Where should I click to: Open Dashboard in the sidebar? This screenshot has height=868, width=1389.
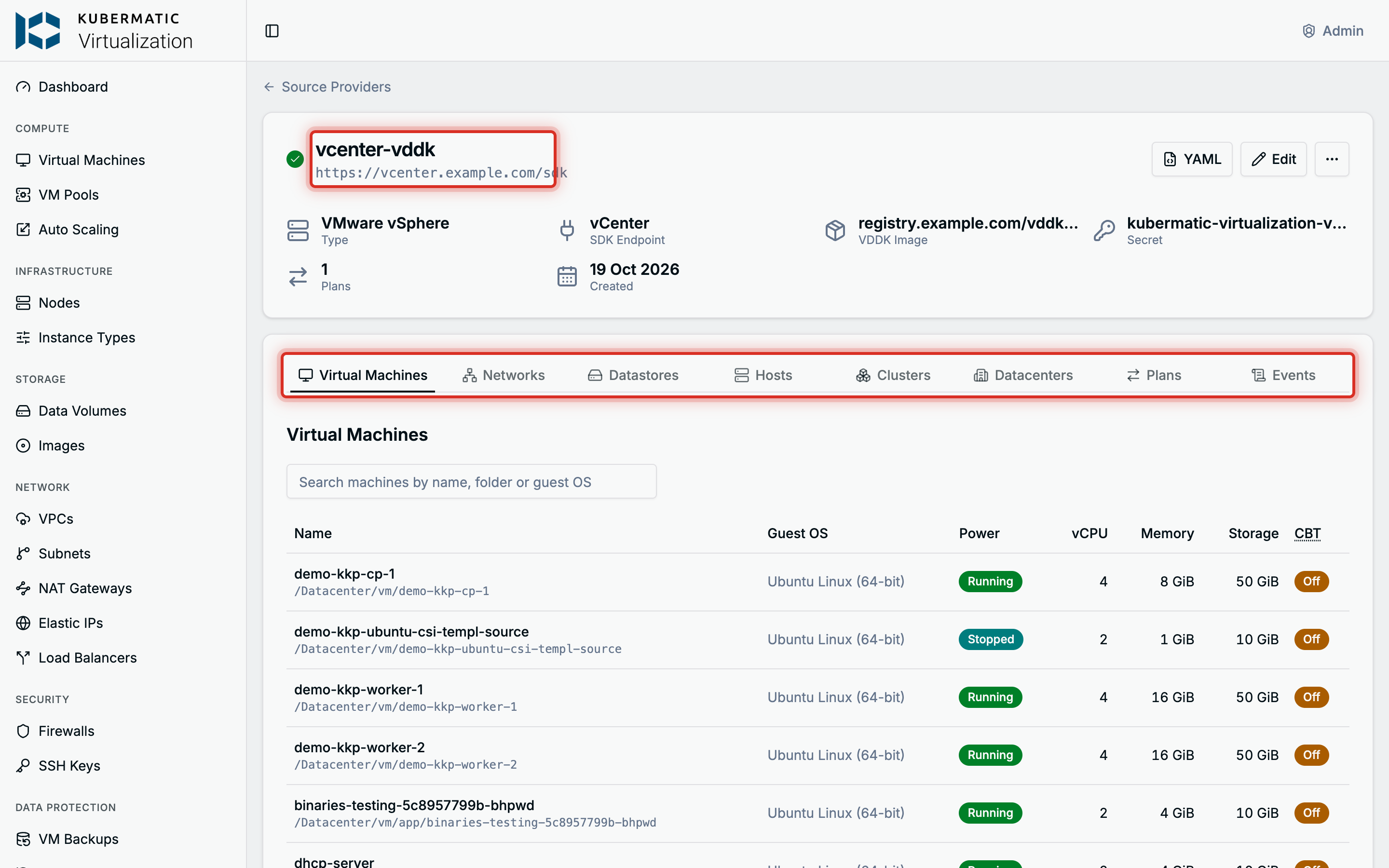click(x=73, y=87)
